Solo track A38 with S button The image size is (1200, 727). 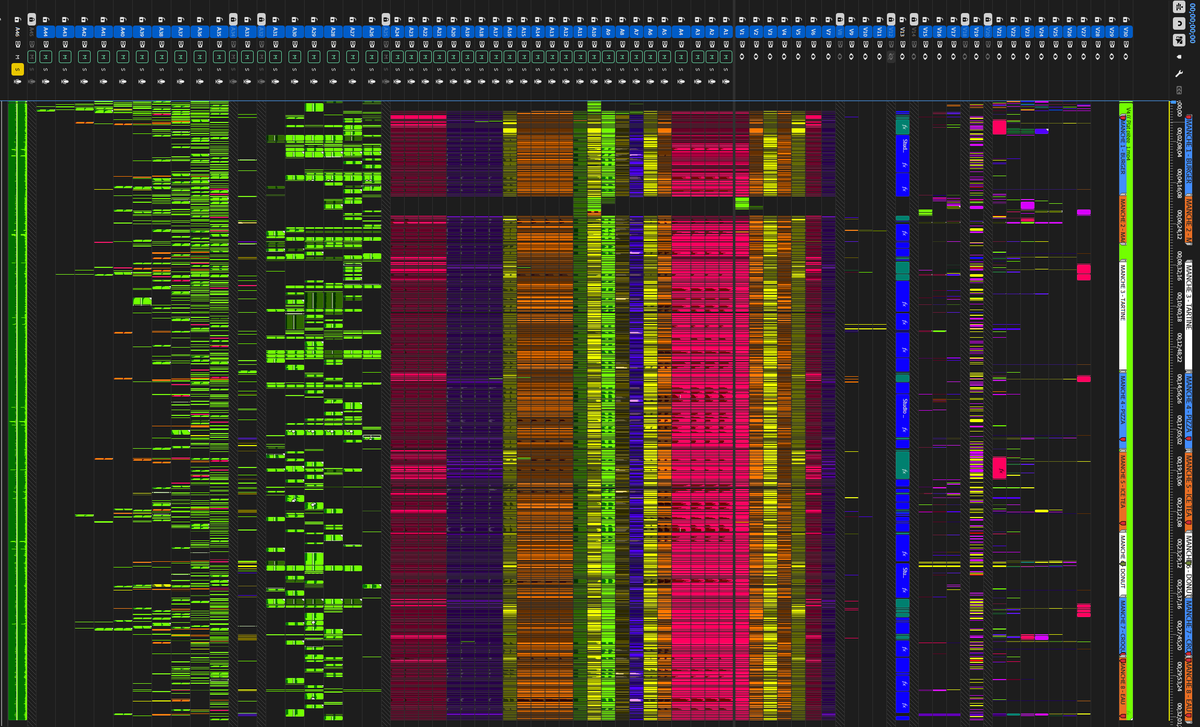pos(161,70)
